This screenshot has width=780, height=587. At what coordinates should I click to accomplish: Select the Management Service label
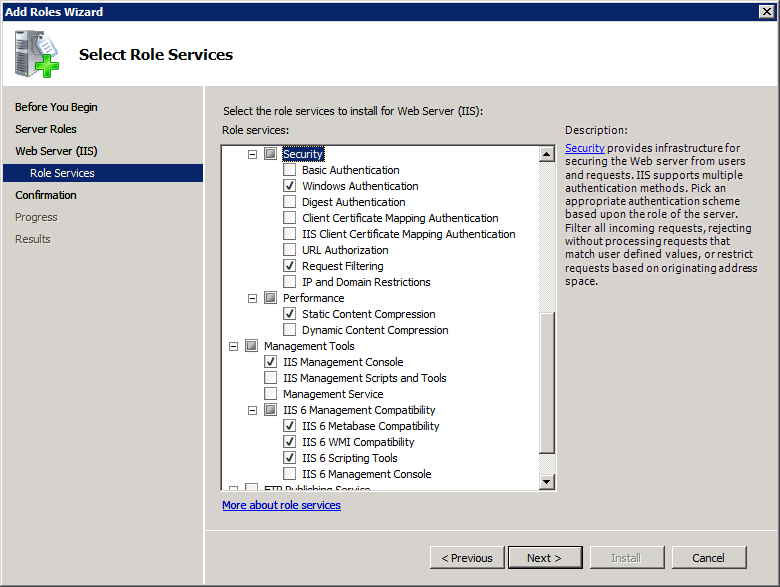[333, 393]
